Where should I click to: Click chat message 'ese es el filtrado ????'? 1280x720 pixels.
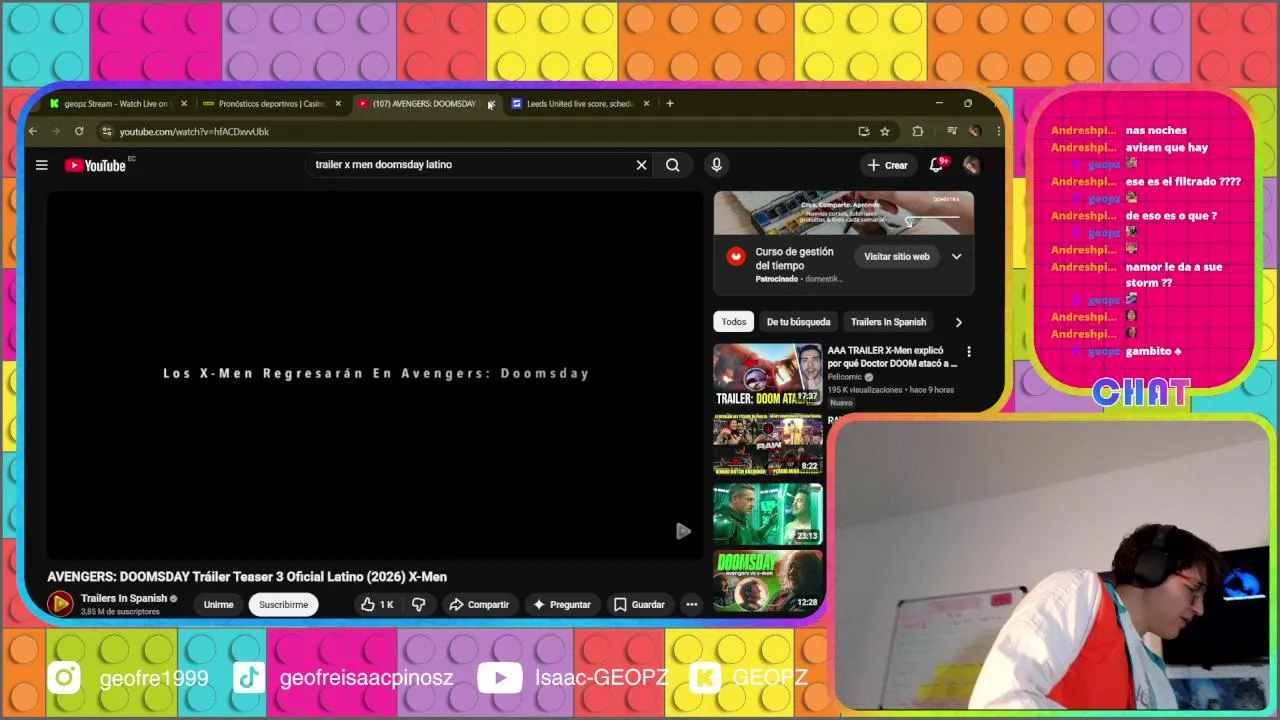[1183, 182]
